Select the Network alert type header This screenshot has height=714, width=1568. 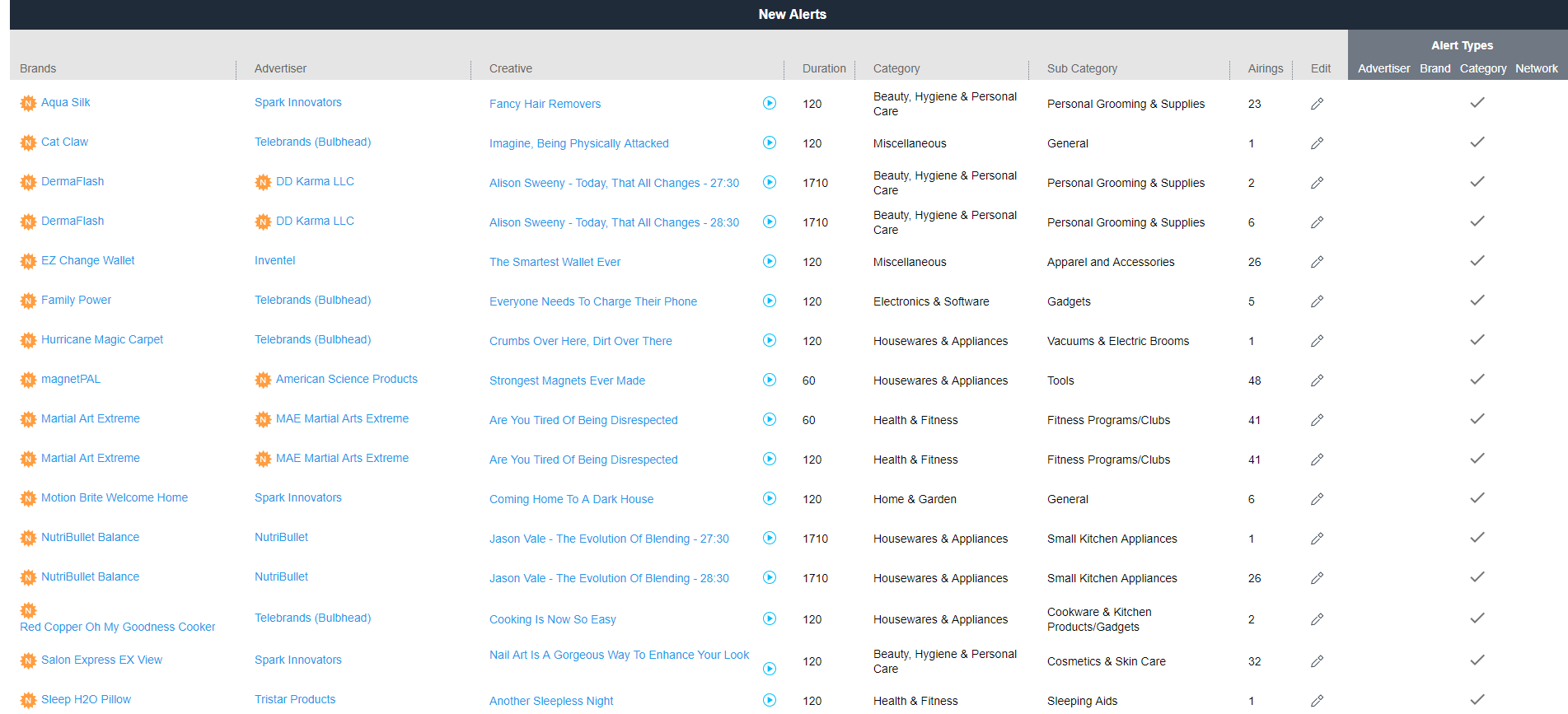1536,68
